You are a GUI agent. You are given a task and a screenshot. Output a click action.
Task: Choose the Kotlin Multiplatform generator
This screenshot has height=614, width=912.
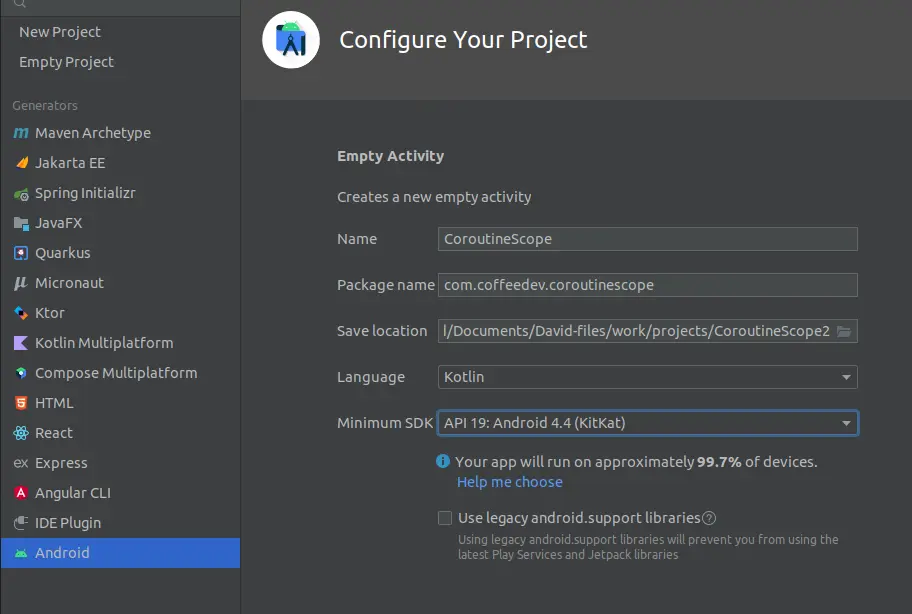pos(120,343)
